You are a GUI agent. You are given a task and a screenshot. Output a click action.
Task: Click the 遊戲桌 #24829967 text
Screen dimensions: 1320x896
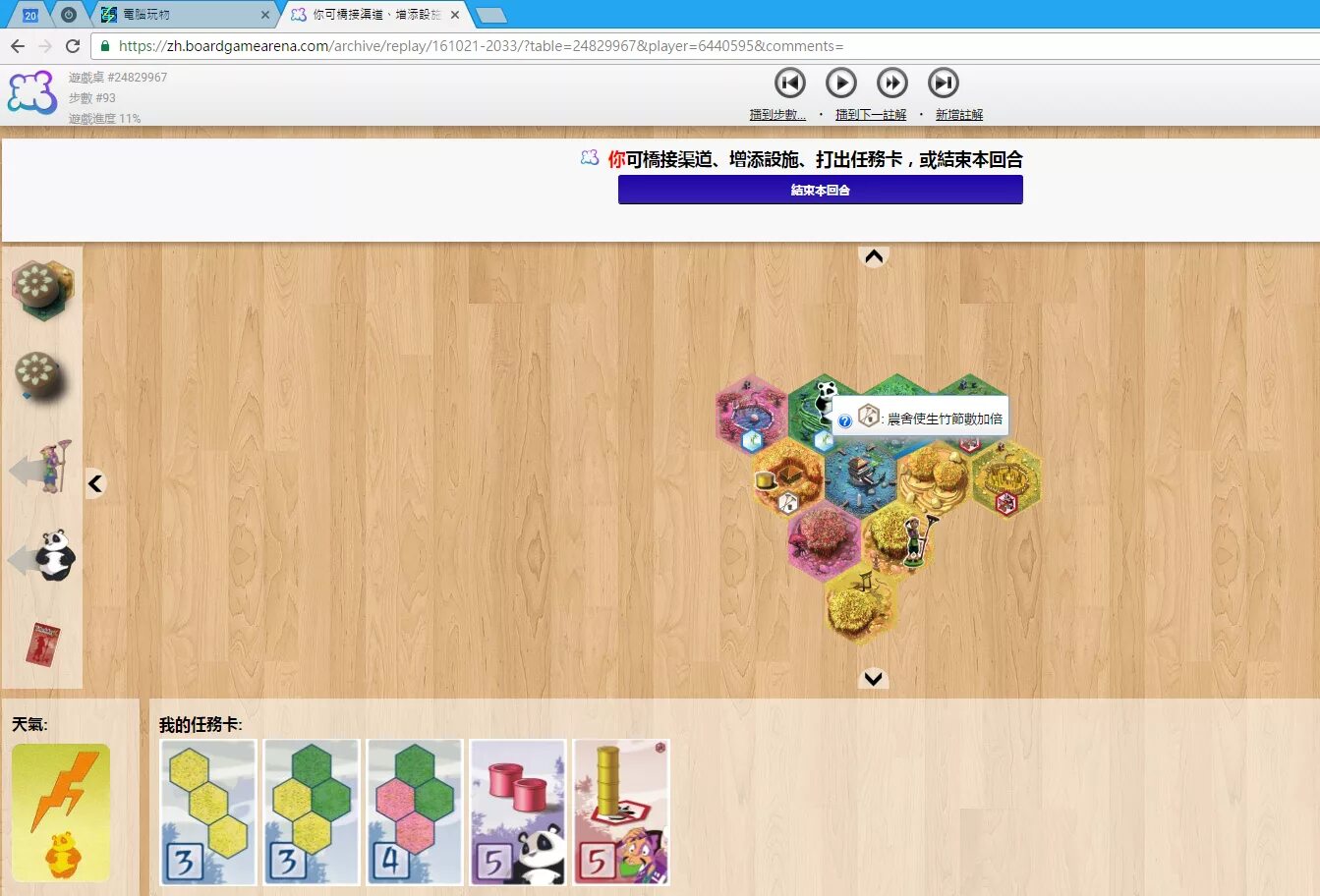tap(118, 78)
